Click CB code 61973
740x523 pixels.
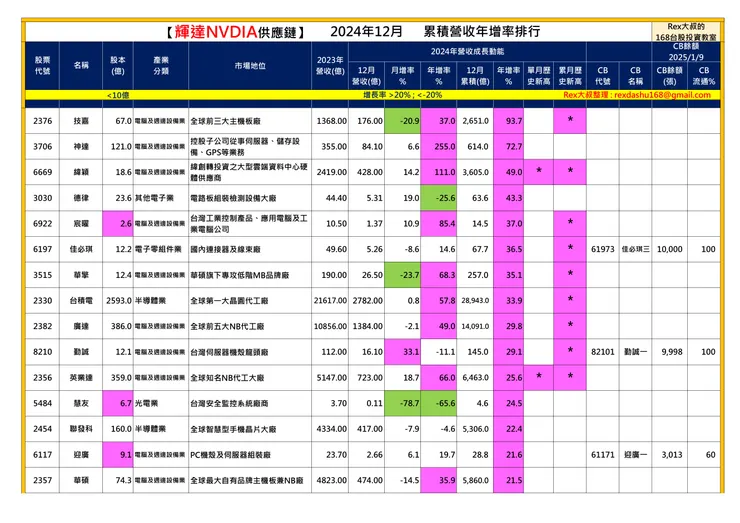(603, 249)
